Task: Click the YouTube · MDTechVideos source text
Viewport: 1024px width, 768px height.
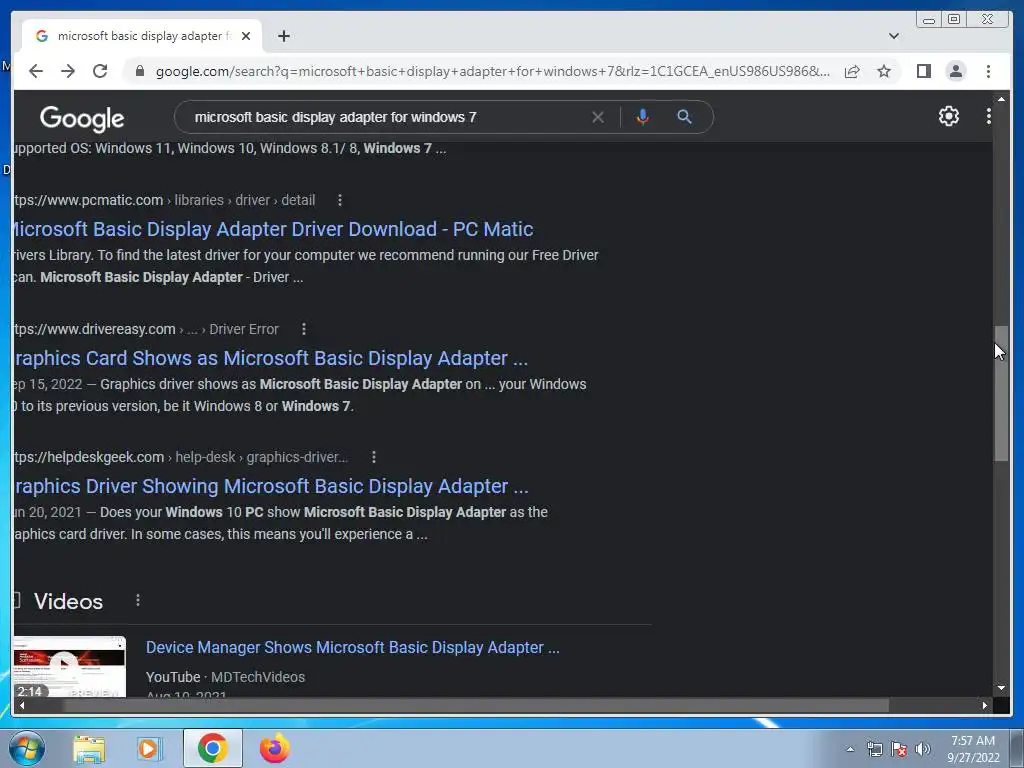Action: [x=225, y=677]
